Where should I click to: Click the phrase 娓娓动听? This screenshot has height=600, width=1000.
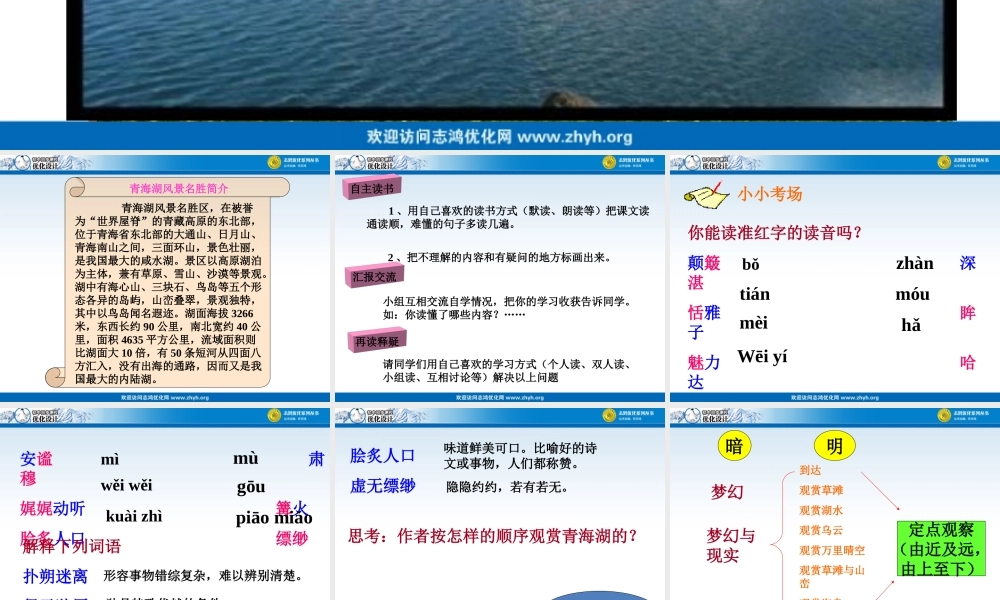pyautogui.click(x=52, y=508)
